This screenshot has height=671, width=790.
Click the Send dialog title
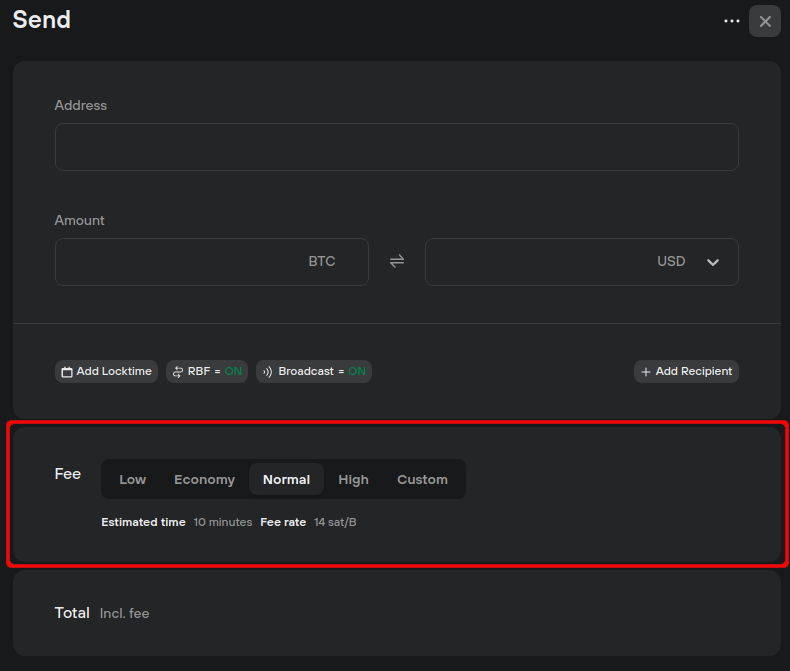click(x=41, y=20)
